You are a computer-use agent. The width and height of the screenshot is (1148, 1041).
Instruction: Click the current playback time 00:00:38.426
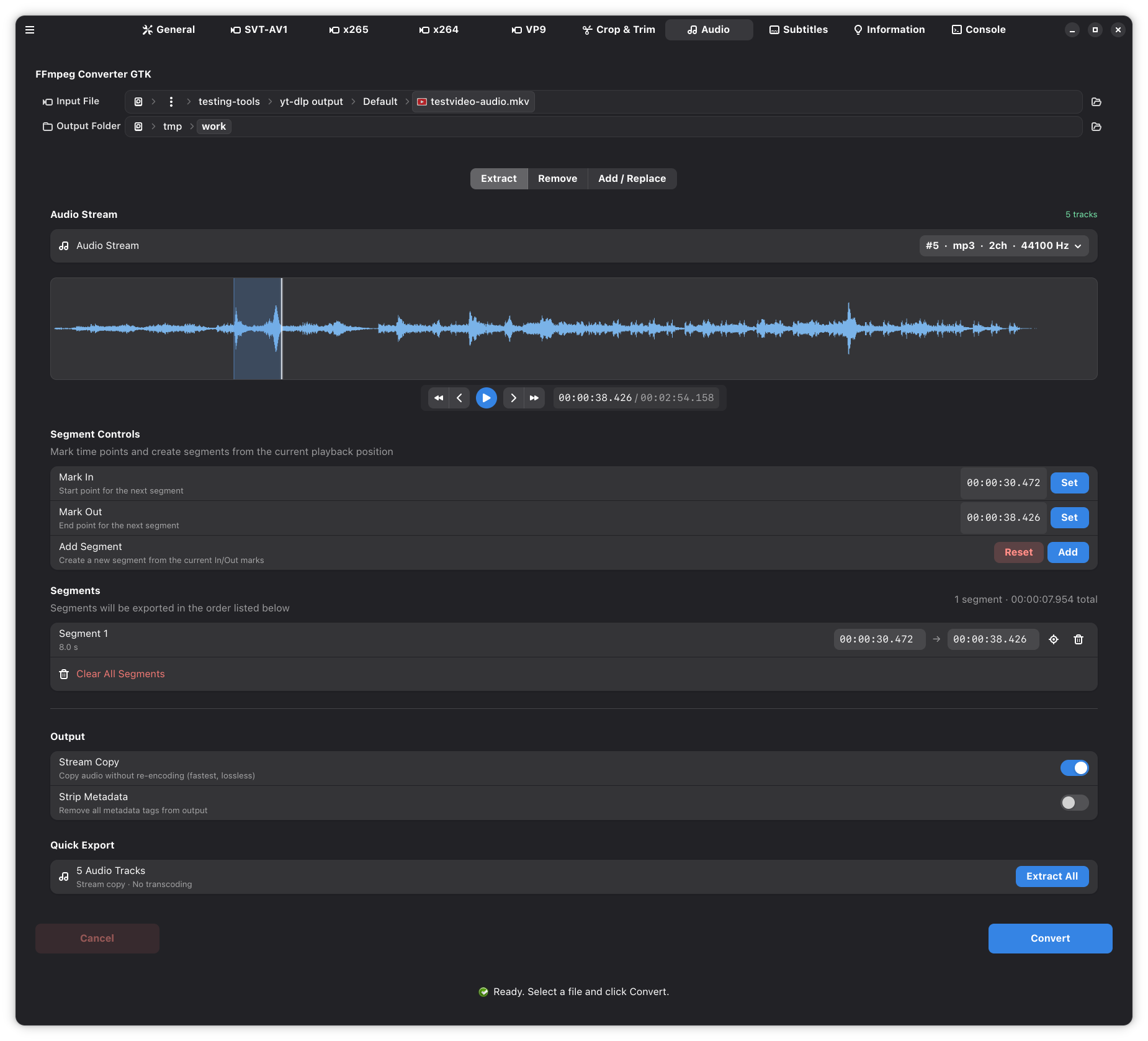(595, 398)
